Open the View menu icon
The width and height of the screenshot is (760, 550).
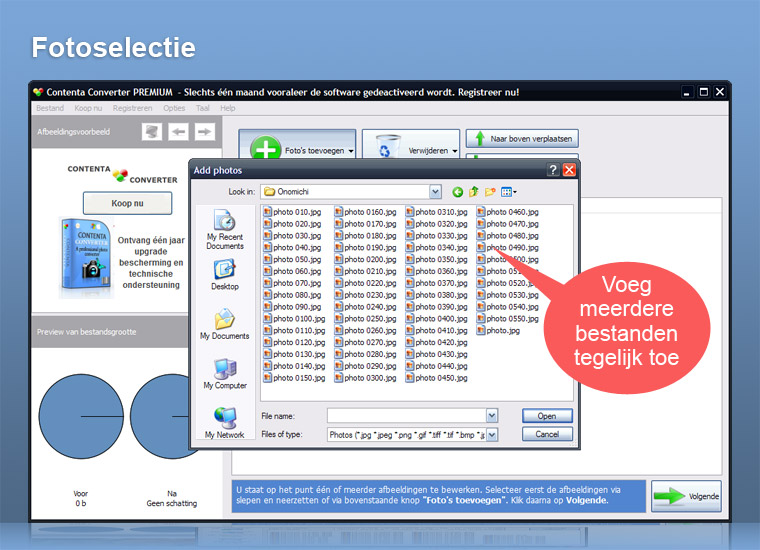pyautogui.click(x=508, y=192)
